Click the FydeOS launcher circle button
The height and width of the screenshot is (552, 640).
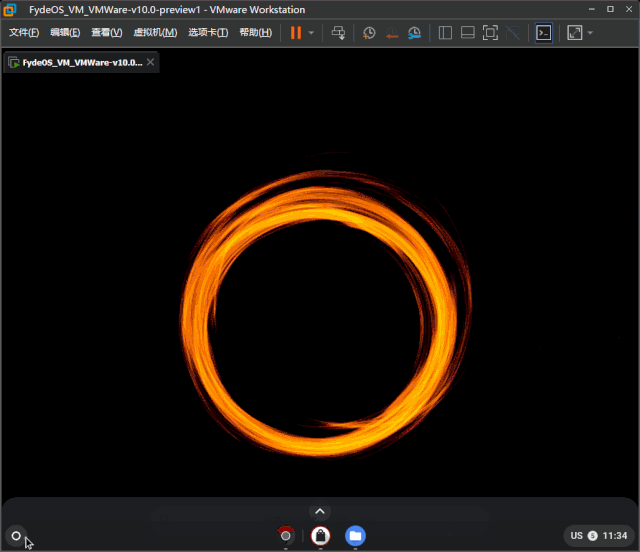16,536
